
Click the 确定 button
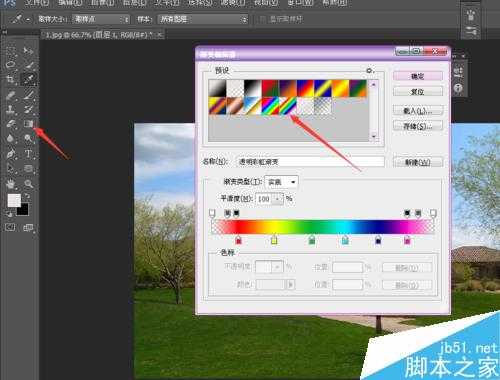[418, 76]
